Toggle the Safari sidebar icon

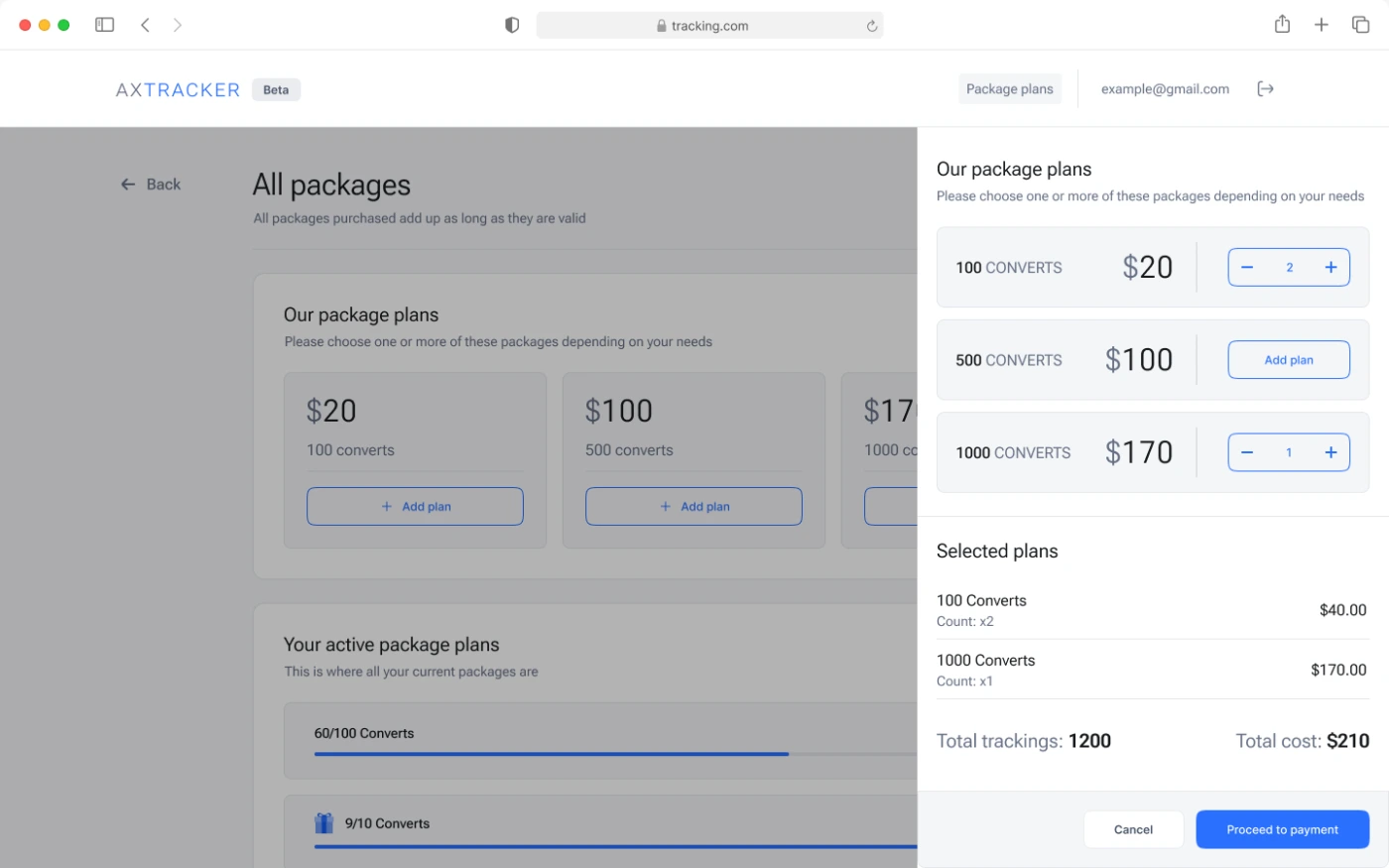pyautogui.click(x=104, y=25)
